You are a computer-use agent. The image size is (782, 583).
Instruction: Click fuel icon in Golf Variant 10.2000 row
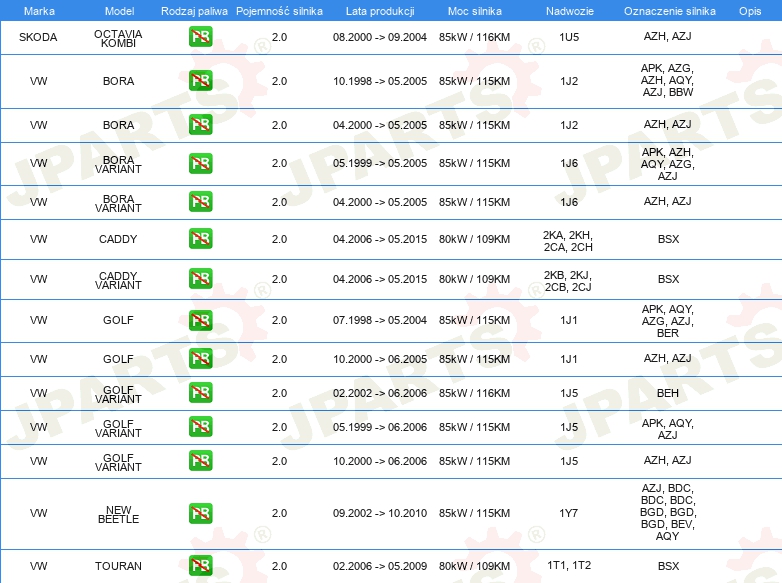point(200,460)
